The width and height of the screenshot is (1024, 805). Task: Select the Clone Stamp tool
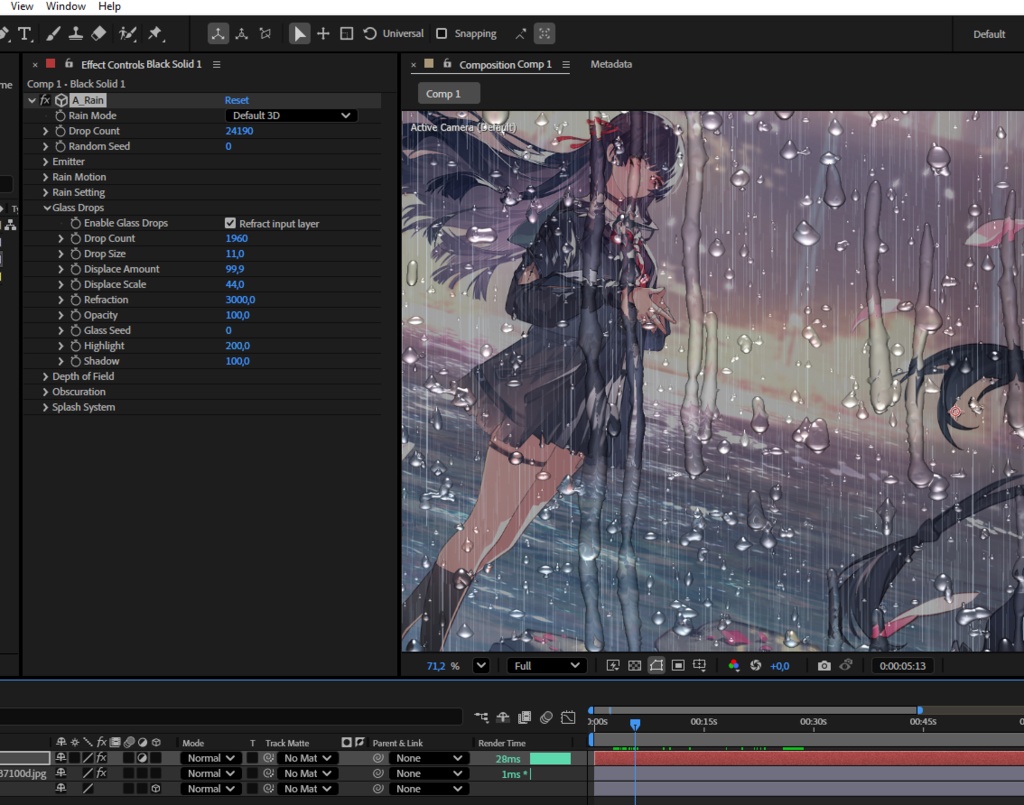click(76, 34)
